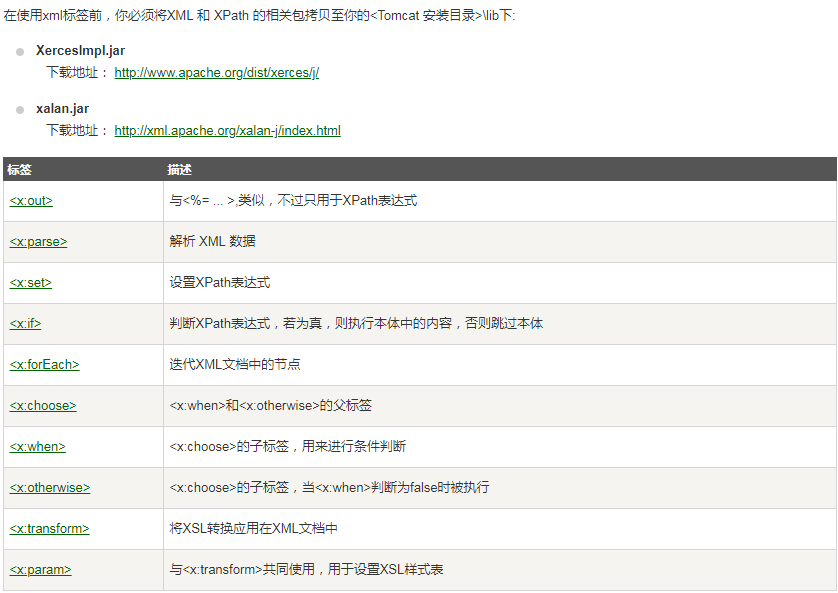Click the description ending '判断为false时被执行'

329,487
